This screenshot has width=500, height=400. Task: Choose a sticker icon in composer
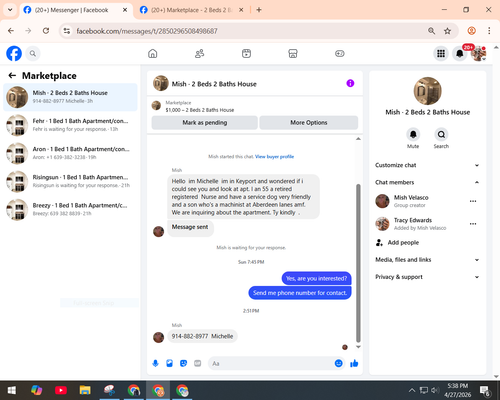click(183, 363)
